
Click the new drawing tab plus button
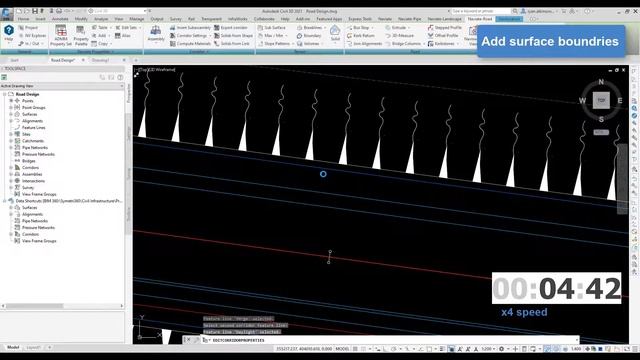tap(136, 60)
